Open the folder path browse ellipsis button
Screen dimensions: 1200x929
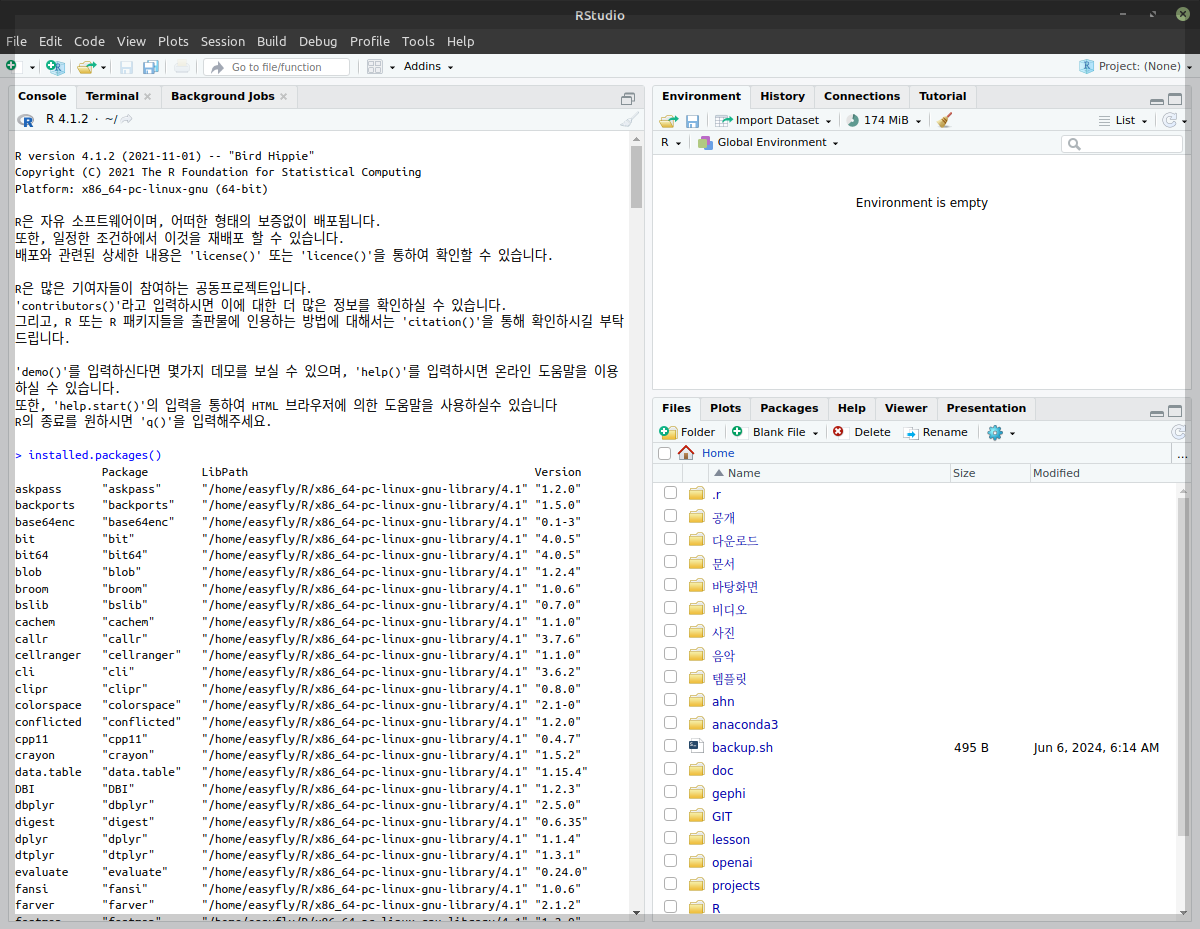1181,453
